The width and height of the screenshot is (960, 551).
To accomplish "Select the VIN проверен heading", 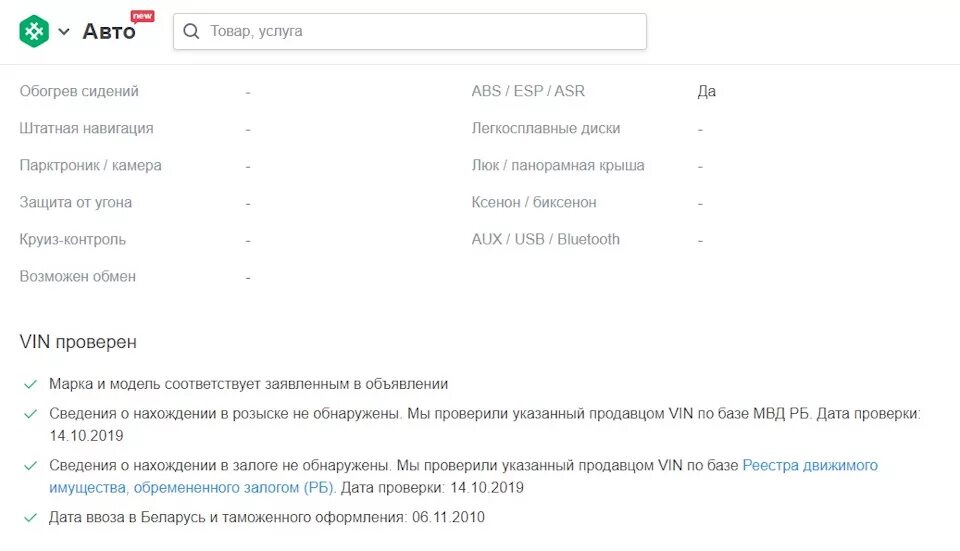I will 78,342.
